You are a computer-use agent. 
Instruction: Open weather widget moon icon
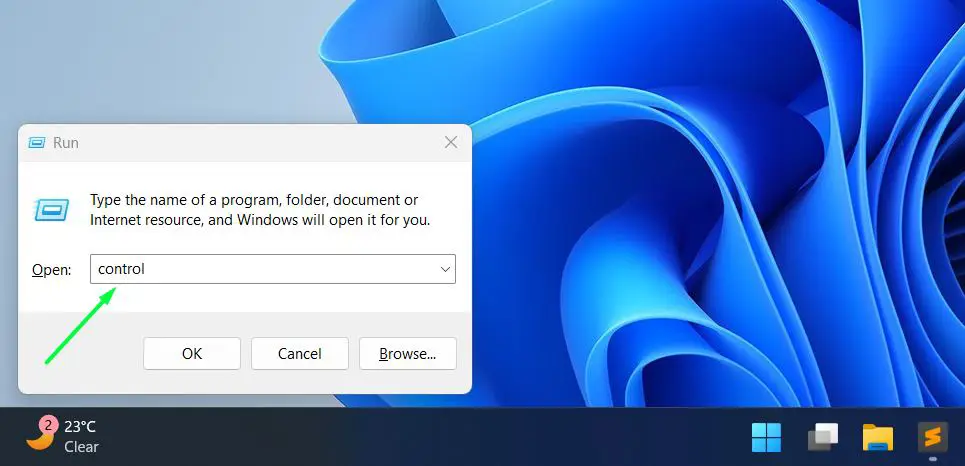[41, 435]
